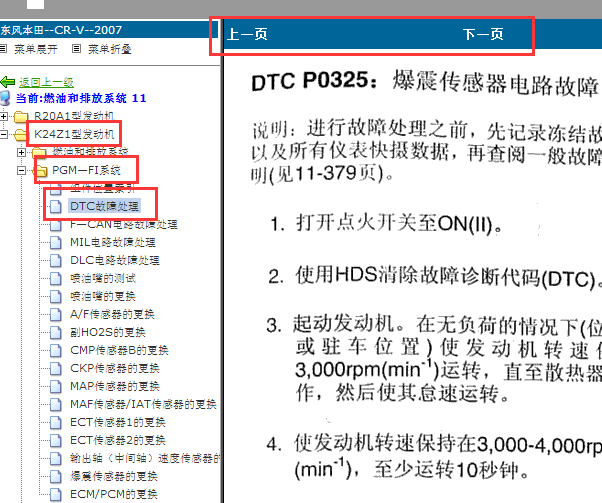Open ECM/PCM的更换 page
602x503 pixels.
point(114,494)
